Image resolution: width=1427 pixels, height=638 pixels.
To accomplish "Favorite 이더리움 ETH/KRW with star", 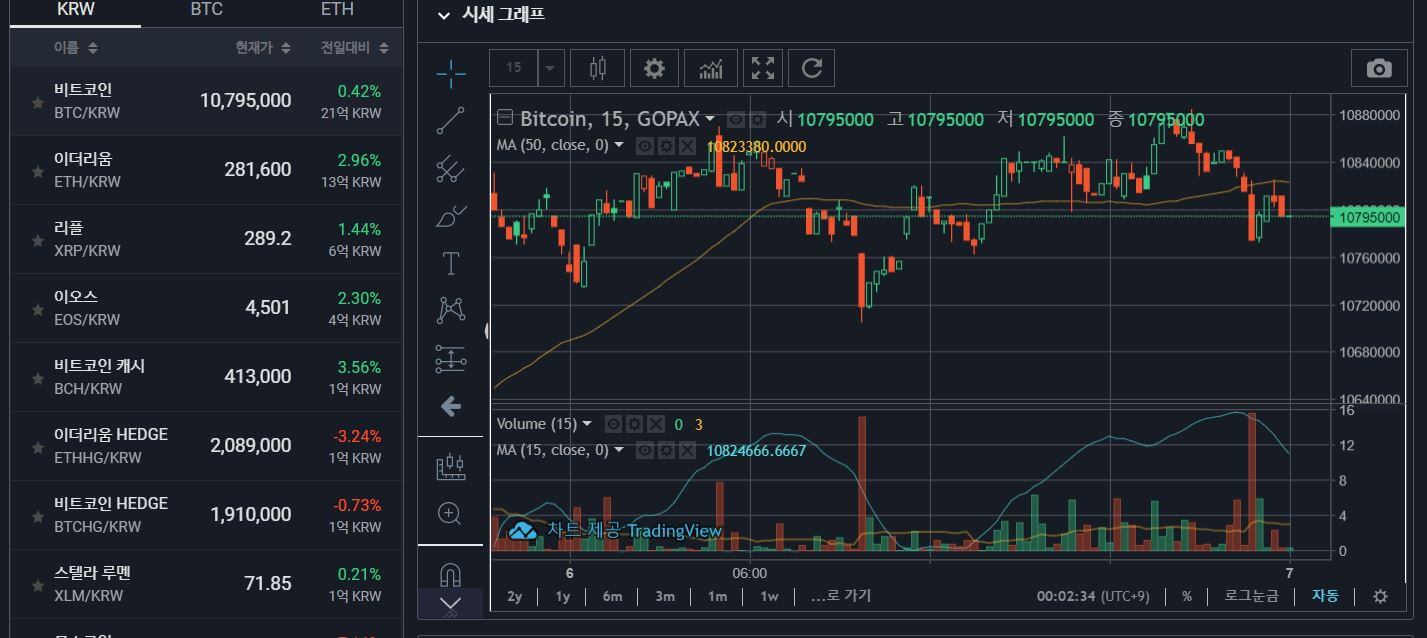I will 37,172.
